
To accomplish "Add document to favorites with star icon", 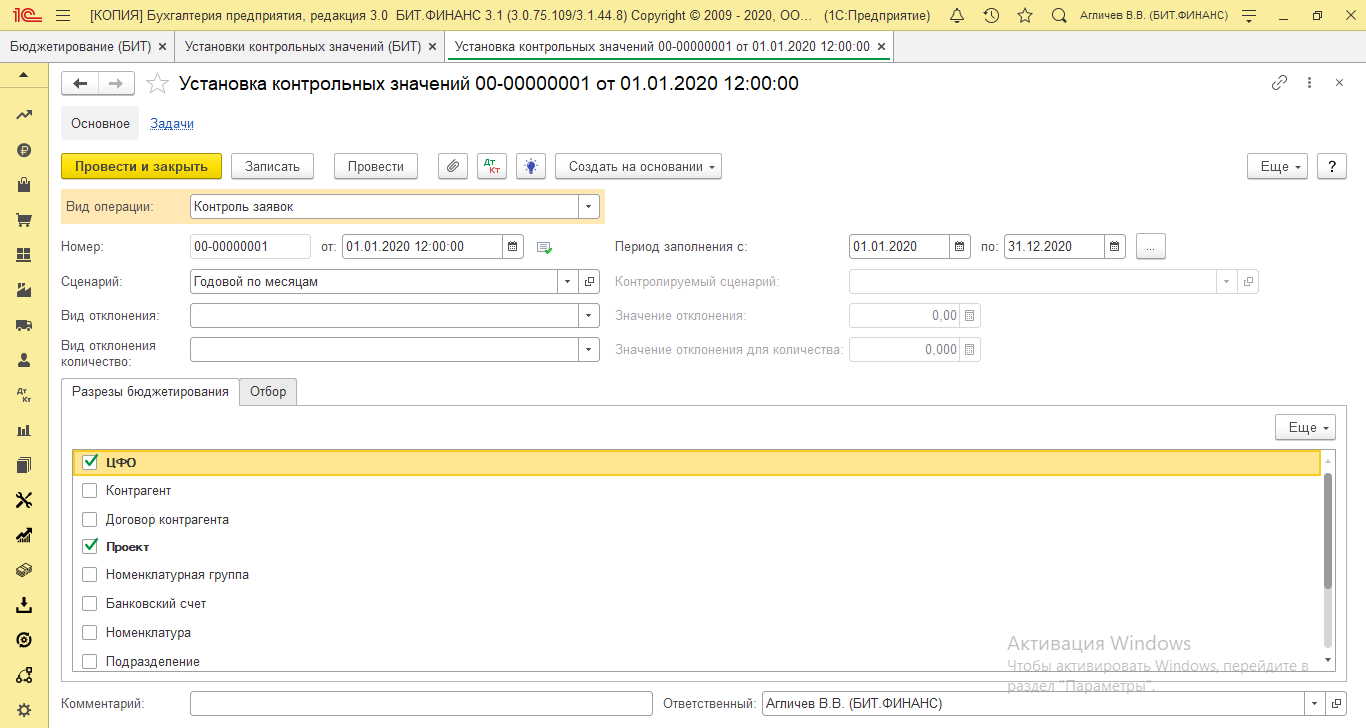I will 157,84.
